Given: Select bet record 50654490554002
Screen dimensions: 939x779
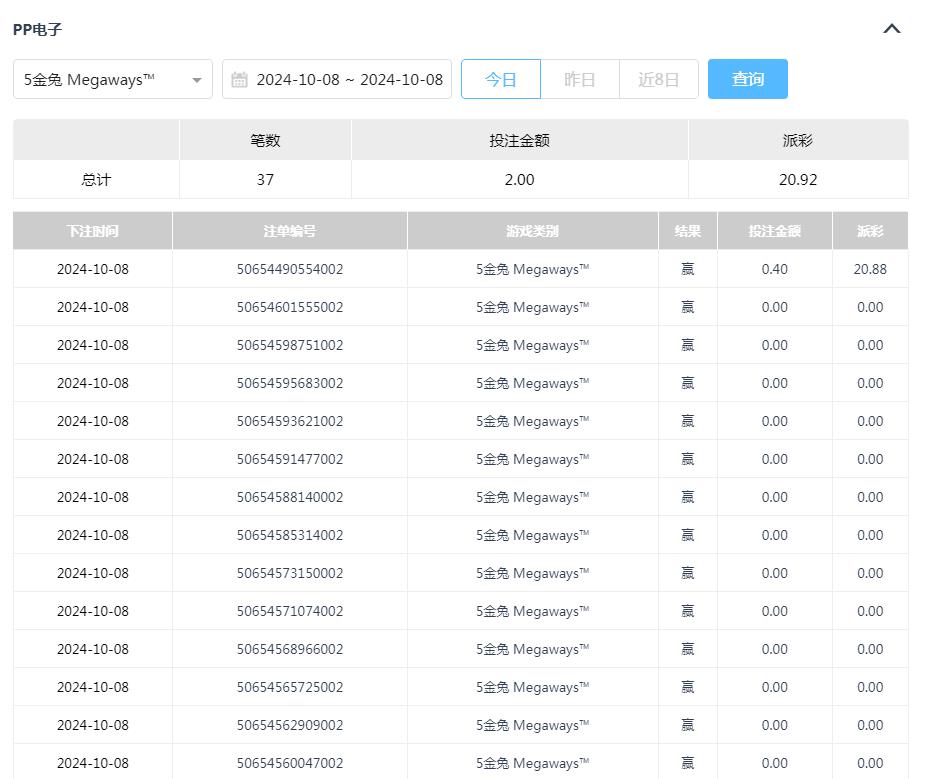Looking at the screenshot, I should (x=289, y=268).
